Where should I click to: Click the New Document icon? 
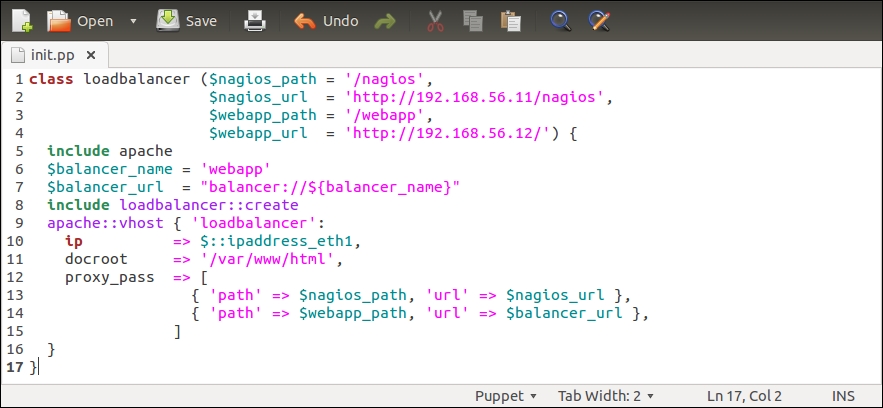[x=21, y=20]
